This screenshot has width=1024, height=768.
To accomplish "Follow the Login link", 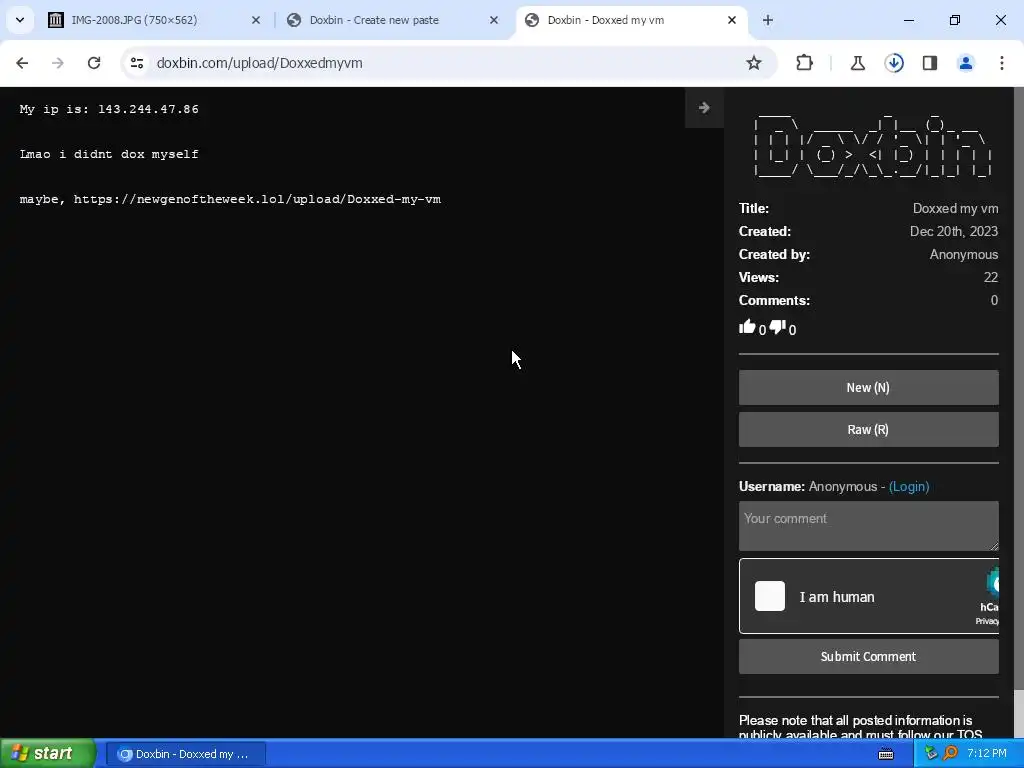I will [x=909, y=487].
